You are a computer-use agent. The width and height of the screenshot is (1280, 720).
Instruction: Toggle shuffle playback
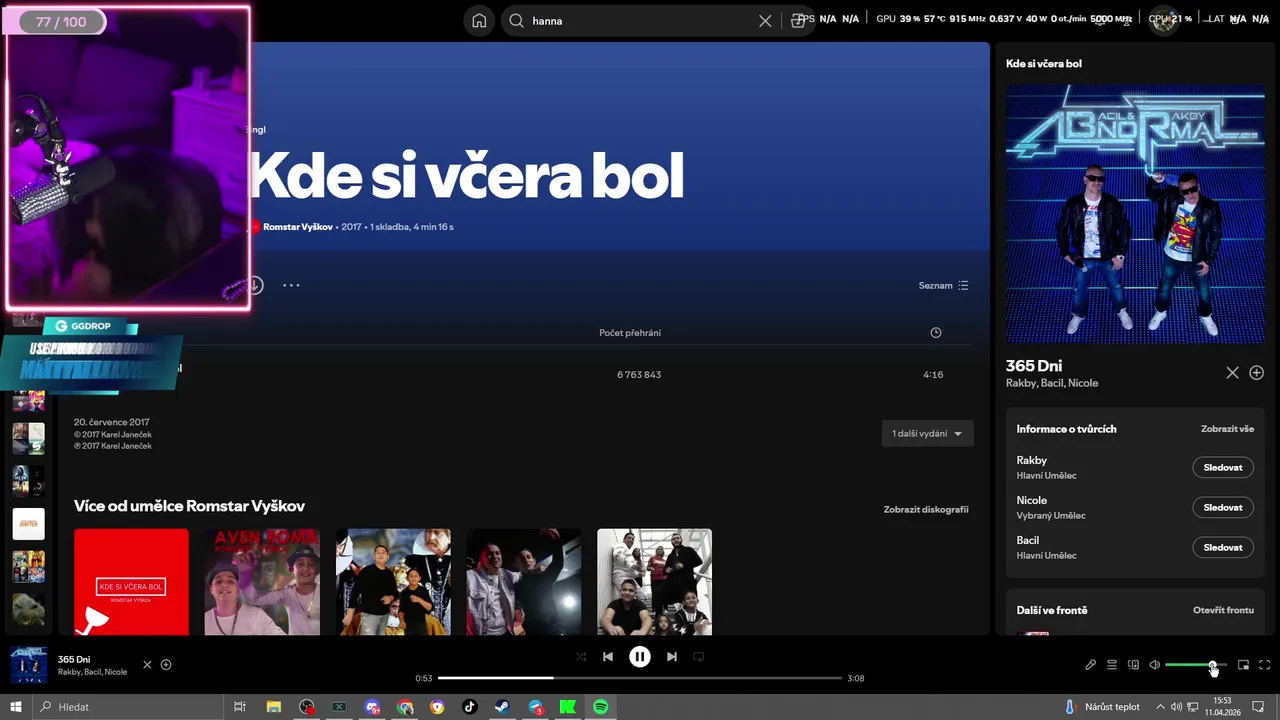click(x=581, y=657)
